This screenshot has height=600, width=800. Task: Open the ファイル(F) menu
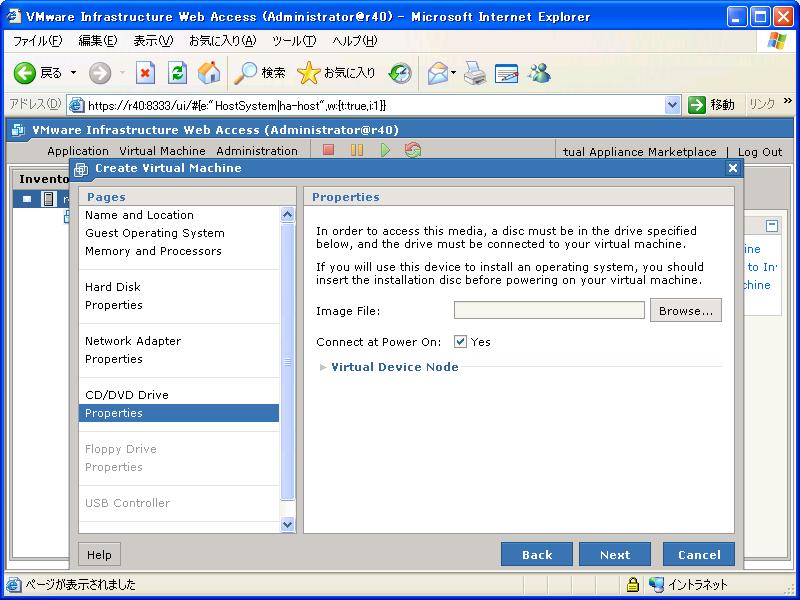(x=37, y=41)
